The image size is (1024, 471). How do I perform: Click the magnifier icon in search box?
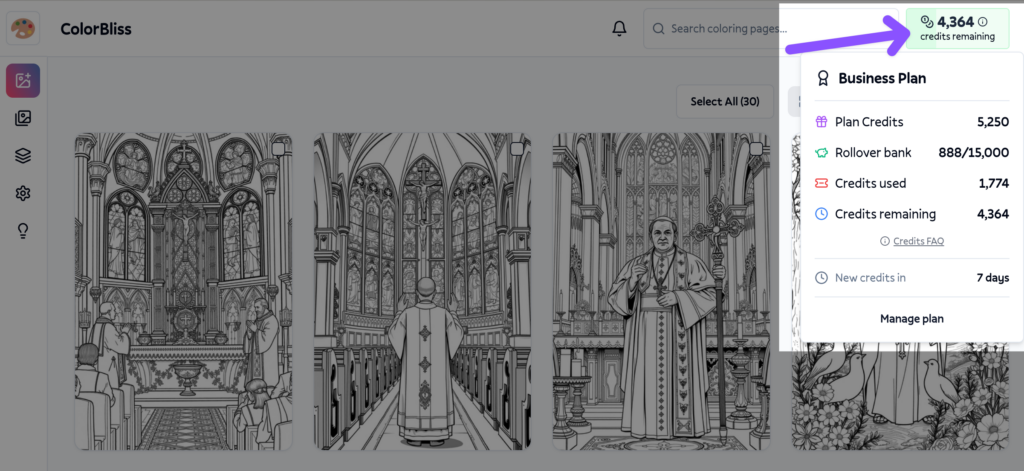point(658,29)
